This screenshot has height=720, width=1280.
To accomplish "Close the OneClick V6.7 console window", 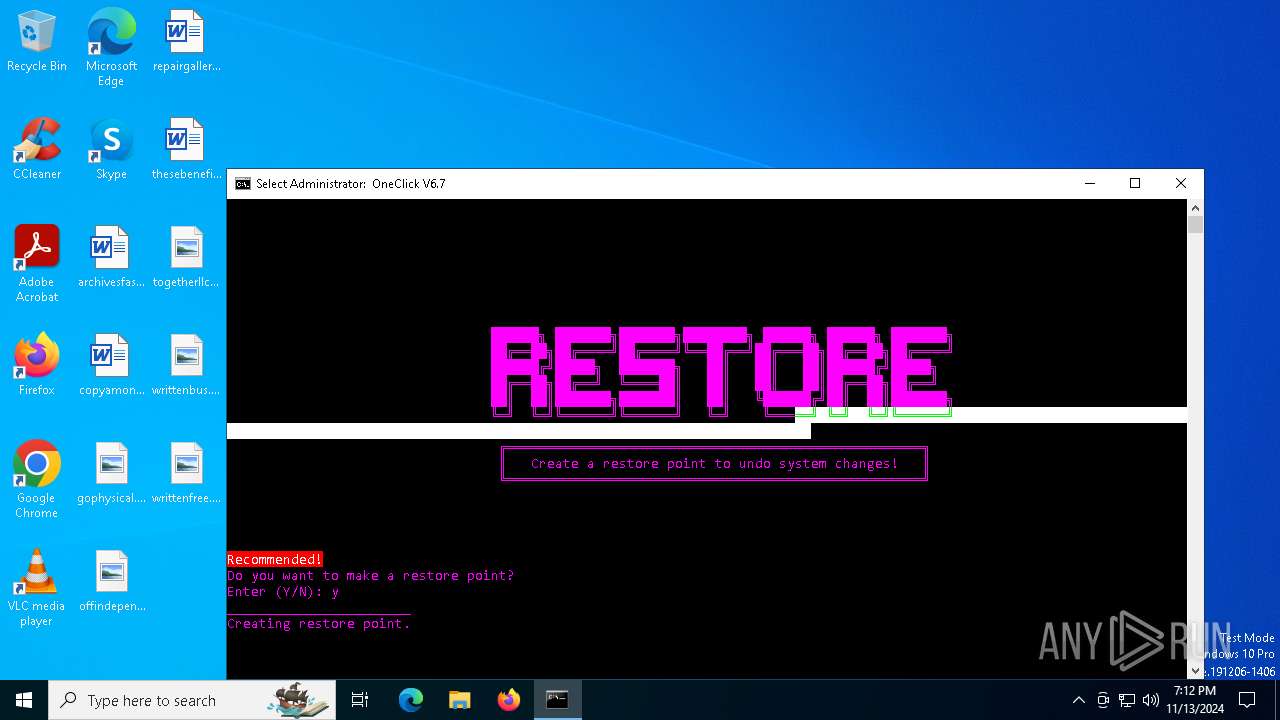I will coord(1181,184).
